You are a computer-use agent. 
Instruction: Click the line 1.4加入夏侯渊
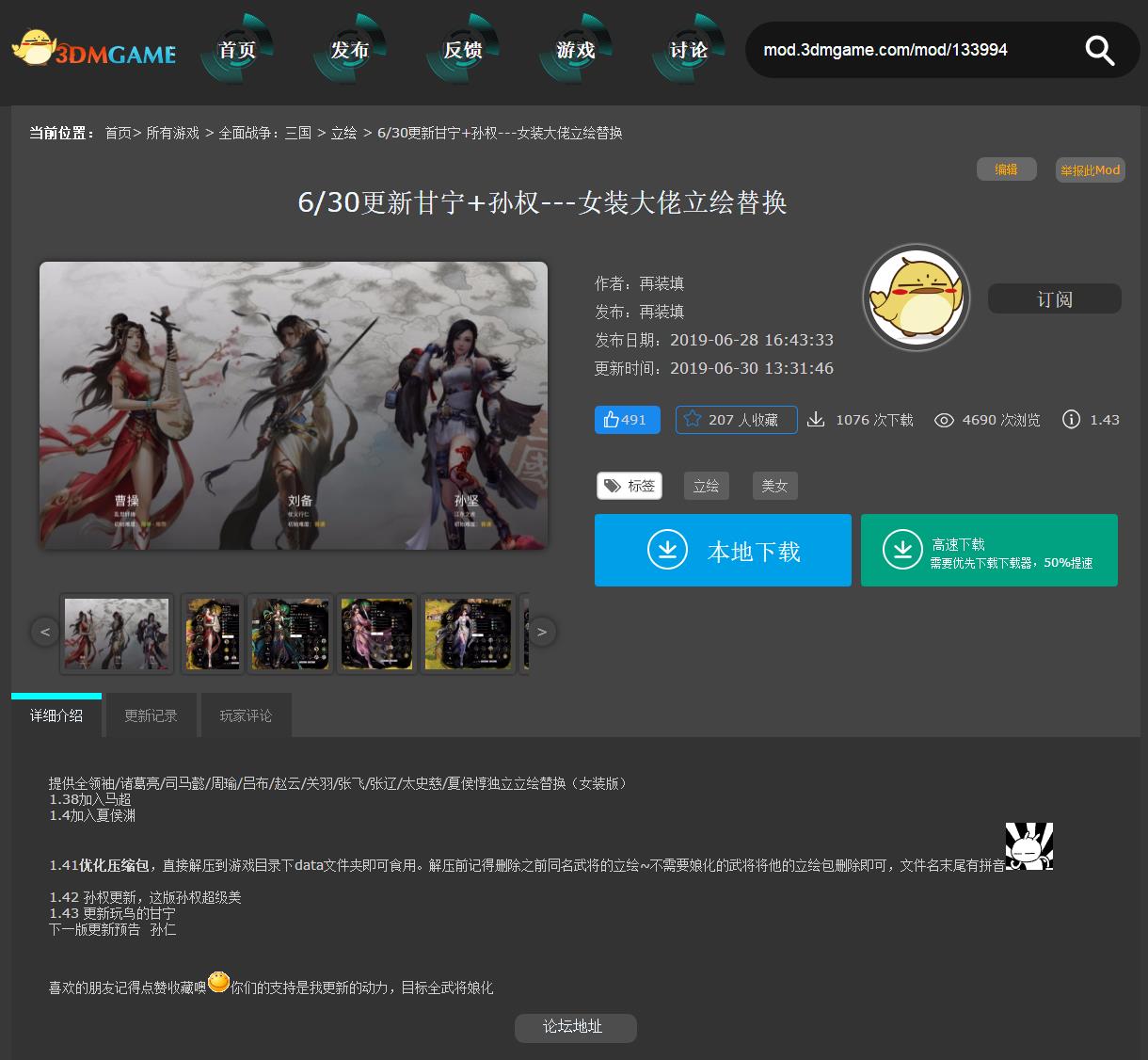92,815
